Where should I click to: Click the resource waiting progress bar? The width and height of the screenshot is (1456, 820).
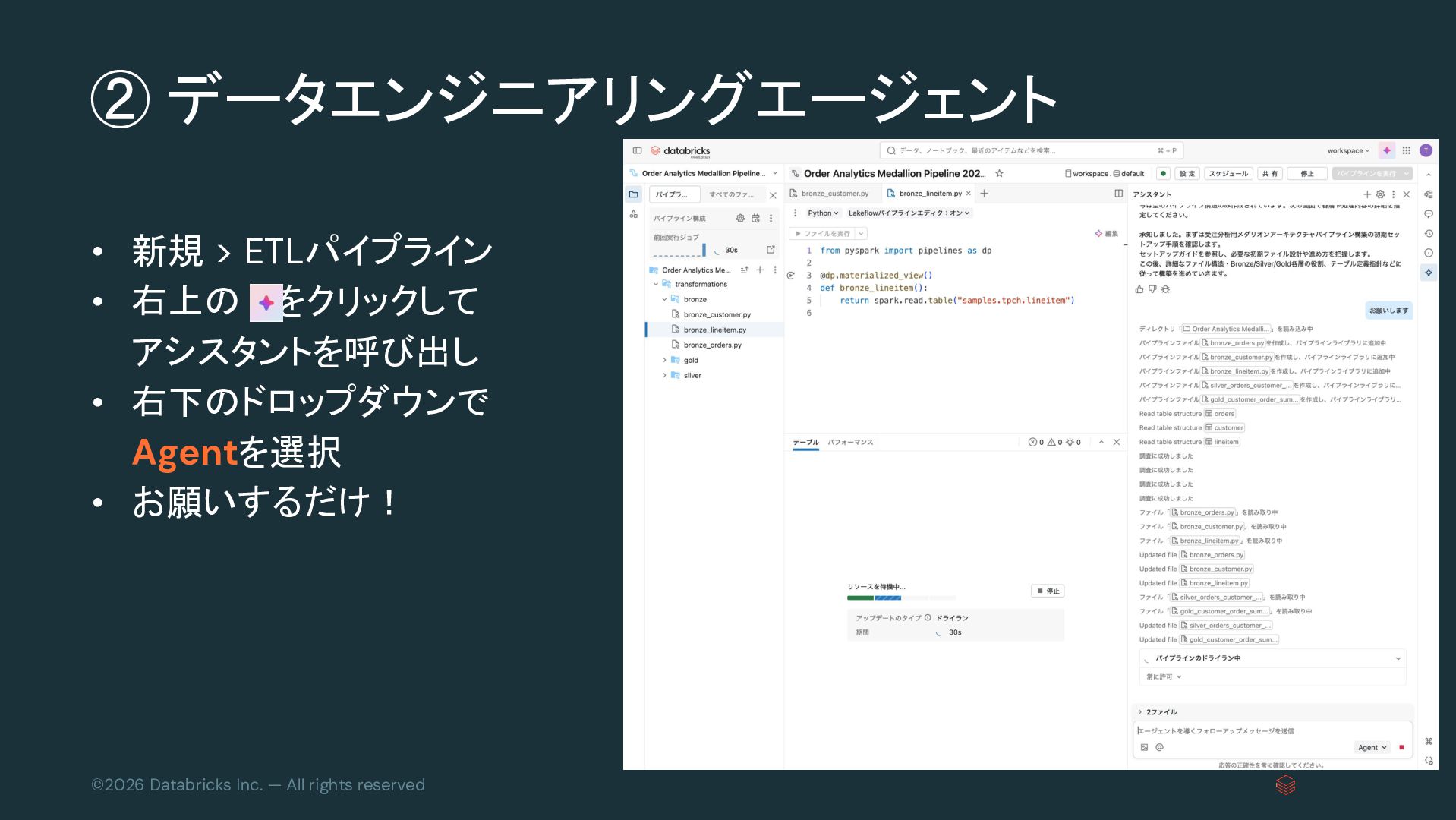[902, 598]
